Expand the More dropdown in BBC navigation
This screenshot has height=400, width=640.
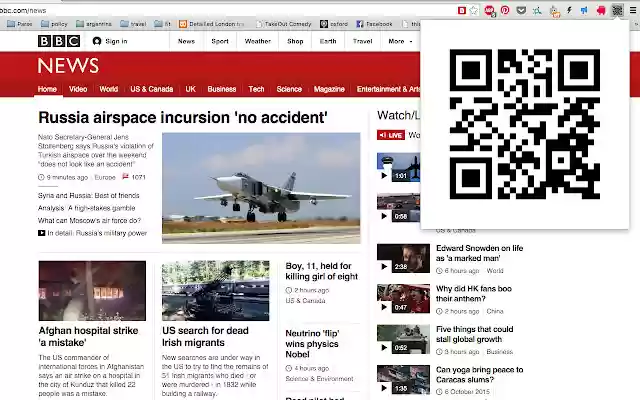pyautogui.click(x=399, y=41)
